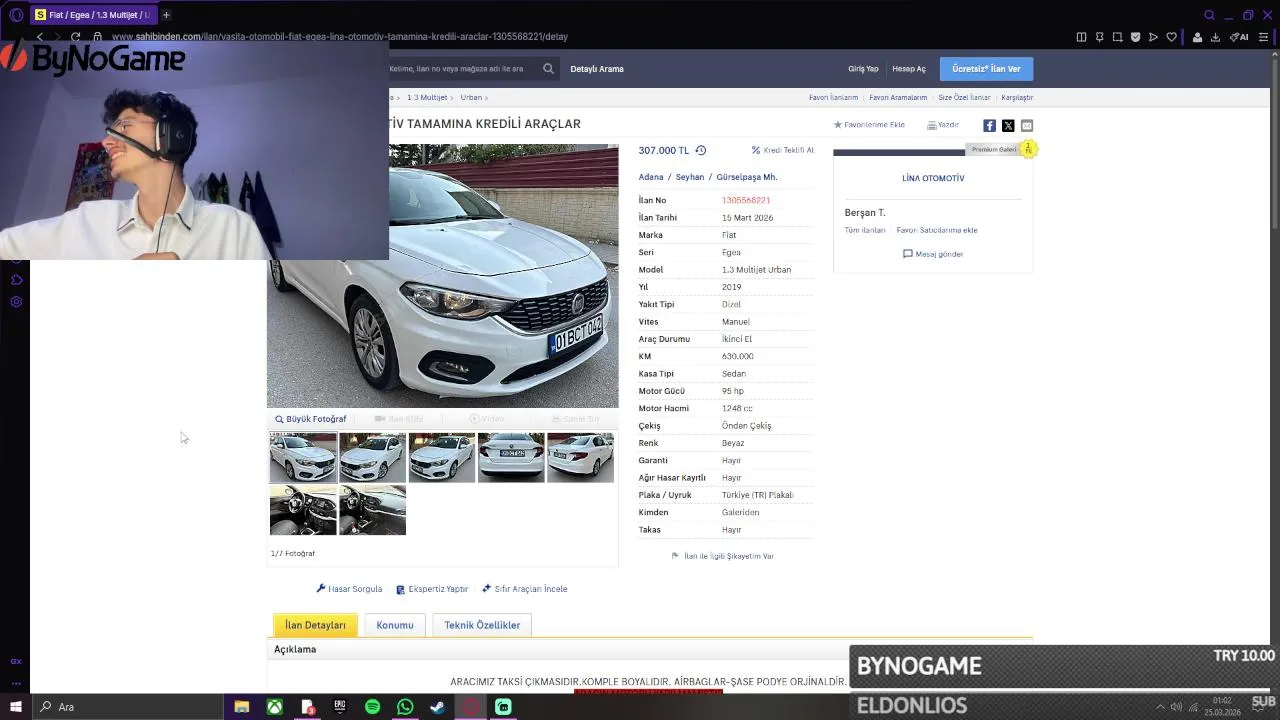Open the snapshot tool icon in toolbar
The height and width of the screenshot is (720, 1280).
pyautogui.click(x=1117, y=37)
